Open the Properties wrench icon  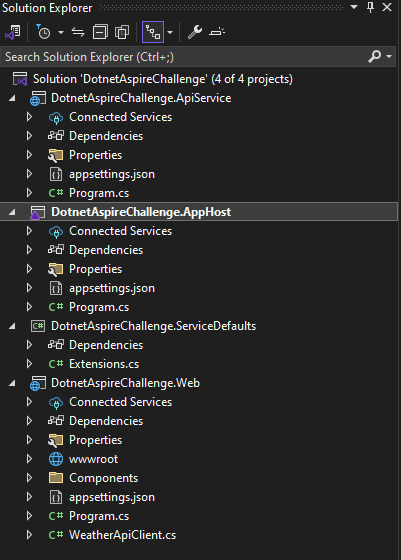click(x=195, y=32)
